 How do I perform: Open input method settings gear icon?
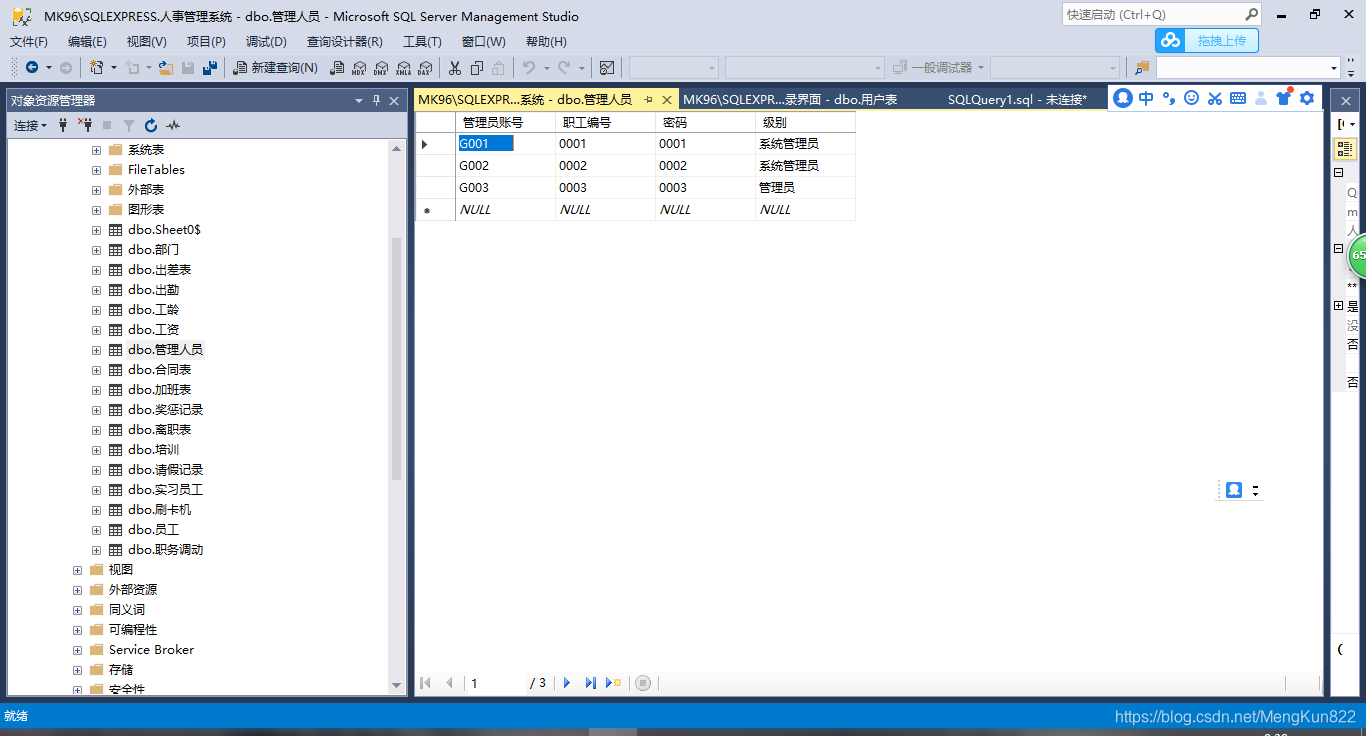point(1307,98)
